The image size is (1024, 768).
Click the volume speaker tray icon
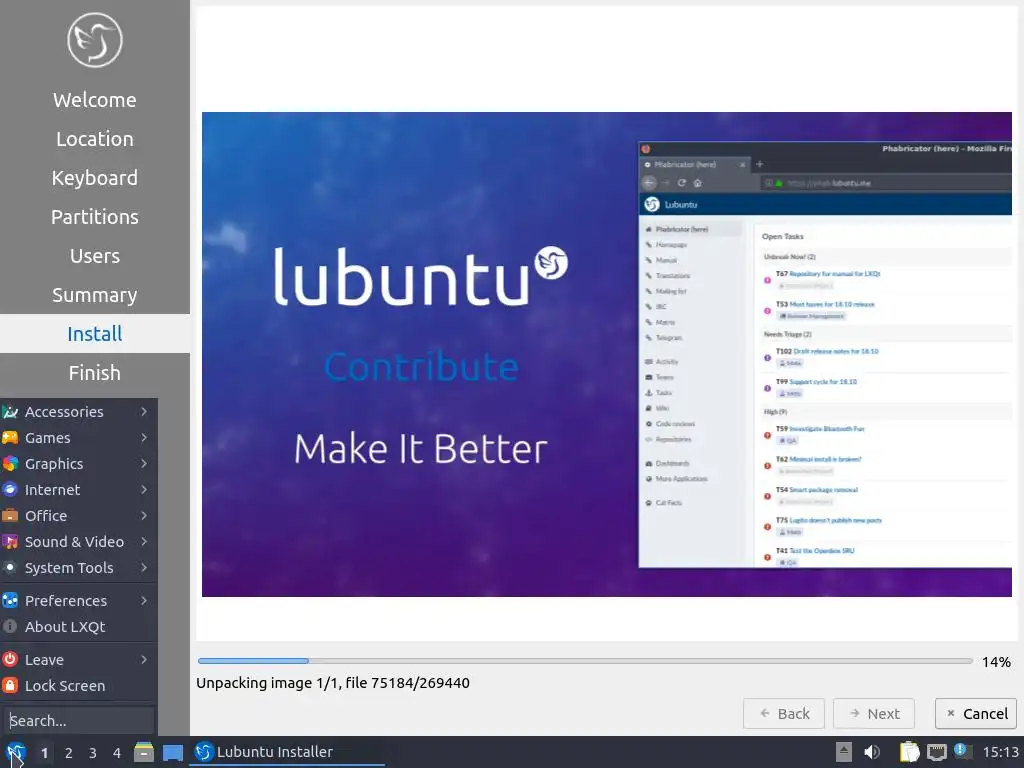(x=872, y=752)
